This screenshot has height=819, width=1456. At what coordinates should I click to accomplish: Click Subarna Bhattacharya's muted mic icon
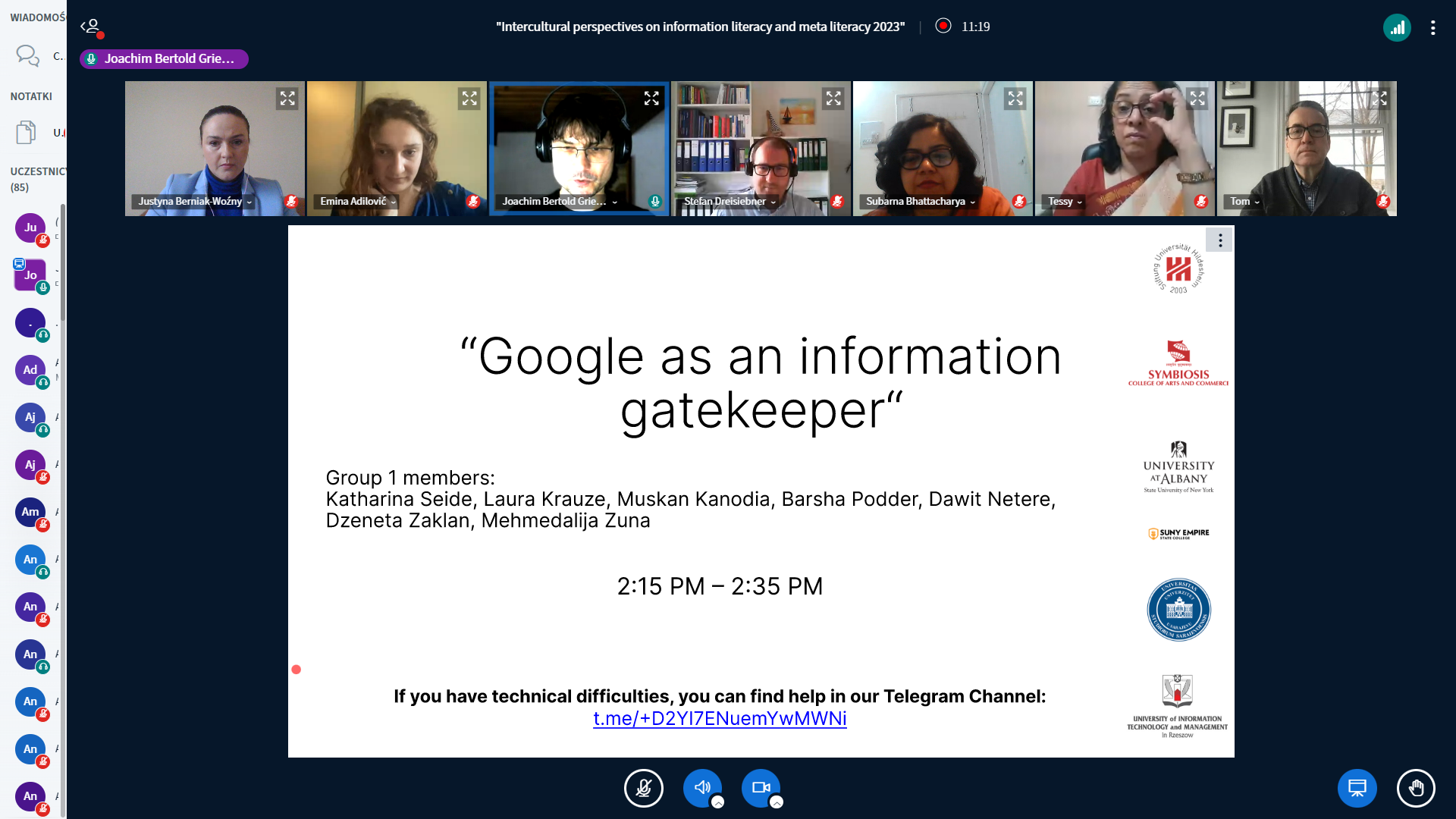pyautogui.click(x=1019, y=202)
